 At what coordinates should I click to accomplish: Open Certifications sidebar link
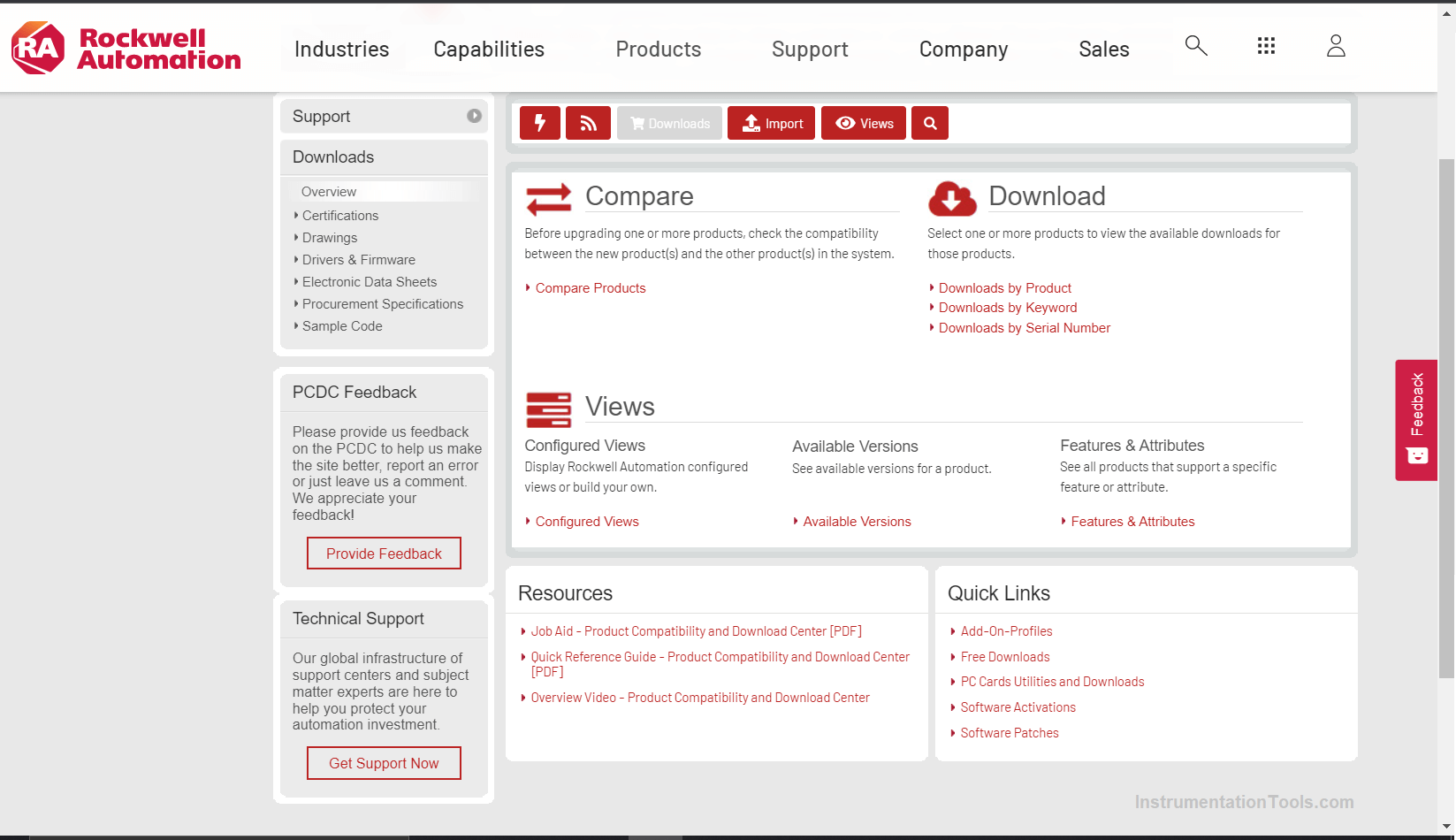340,216
